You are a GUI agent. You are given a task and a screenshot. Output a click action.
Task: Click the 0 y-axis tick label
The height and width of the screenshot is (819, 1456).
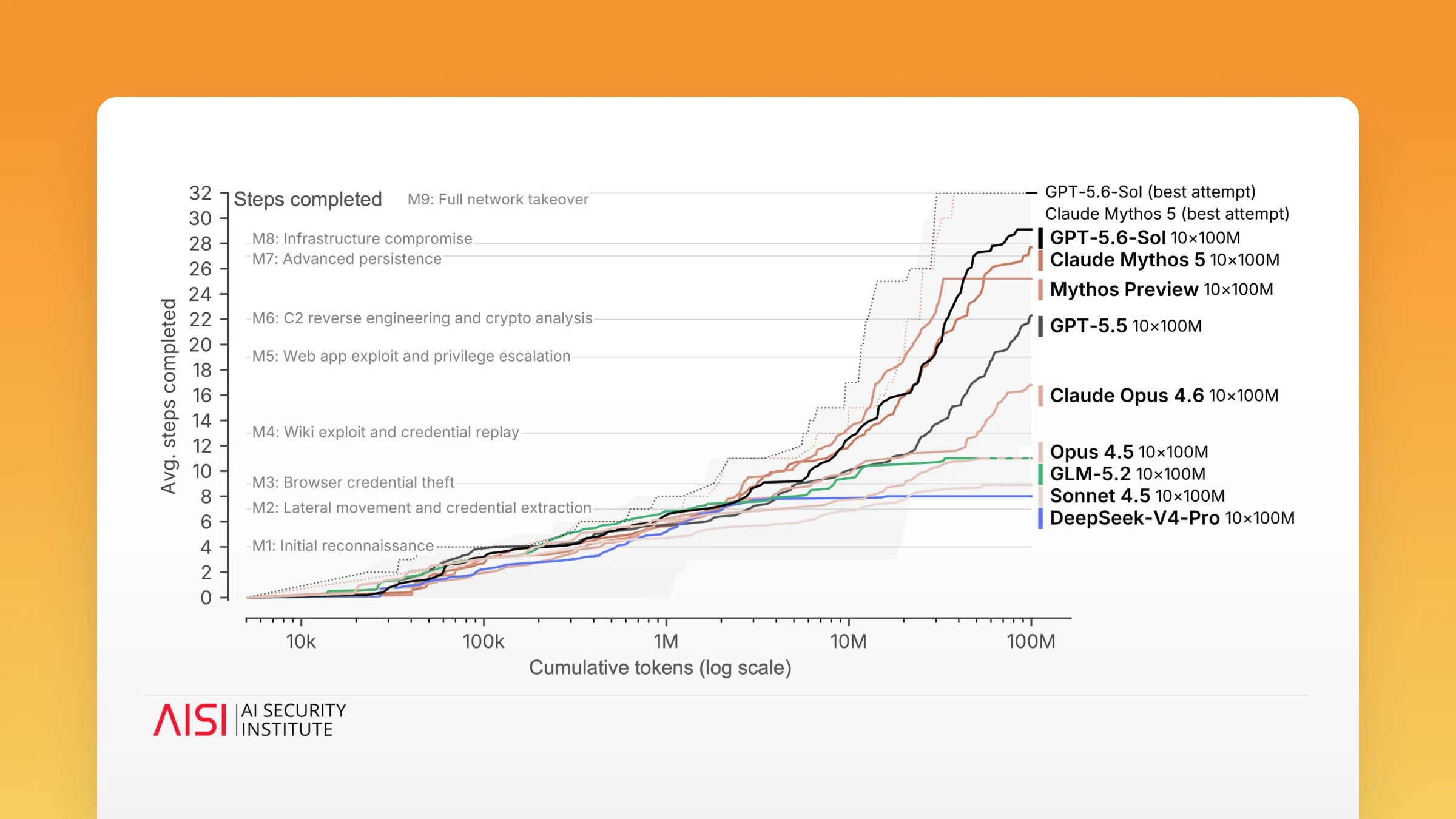tap(206, 598)
